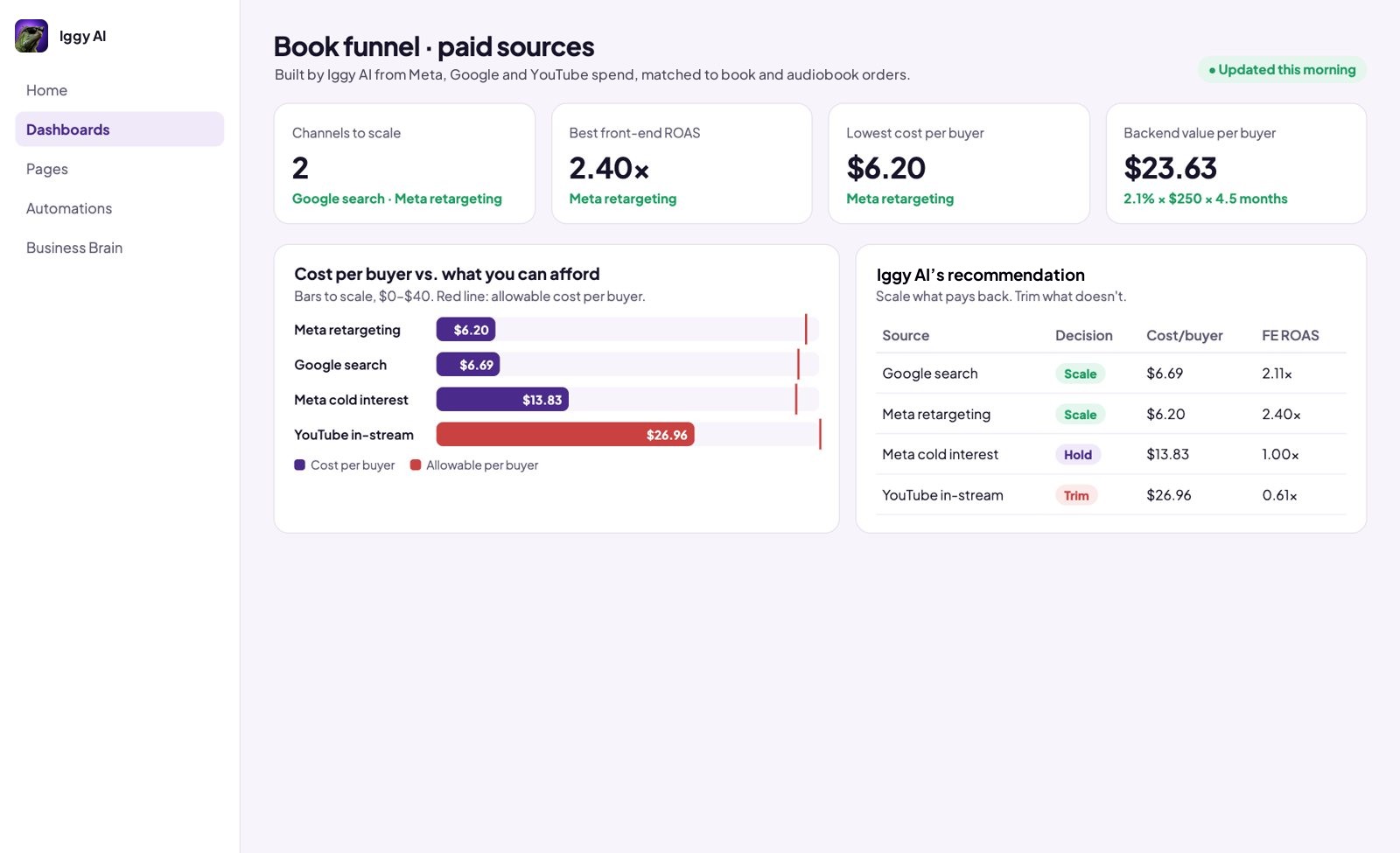Open the Channels to scale card
This screenshot has width=1400, height=853.
[404, 164]
